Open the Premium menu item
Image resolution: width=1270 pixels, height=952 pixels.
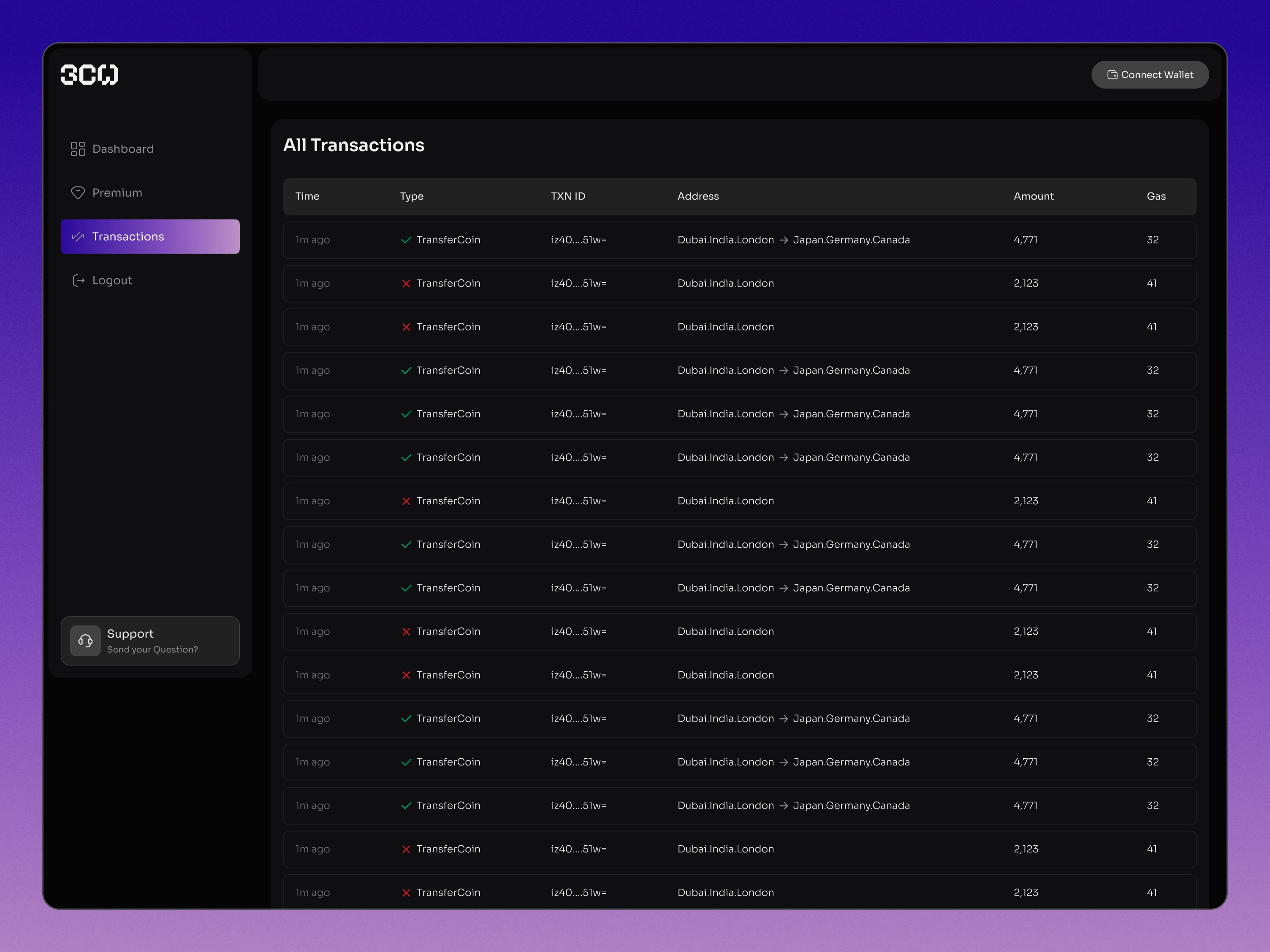point(117,193)
